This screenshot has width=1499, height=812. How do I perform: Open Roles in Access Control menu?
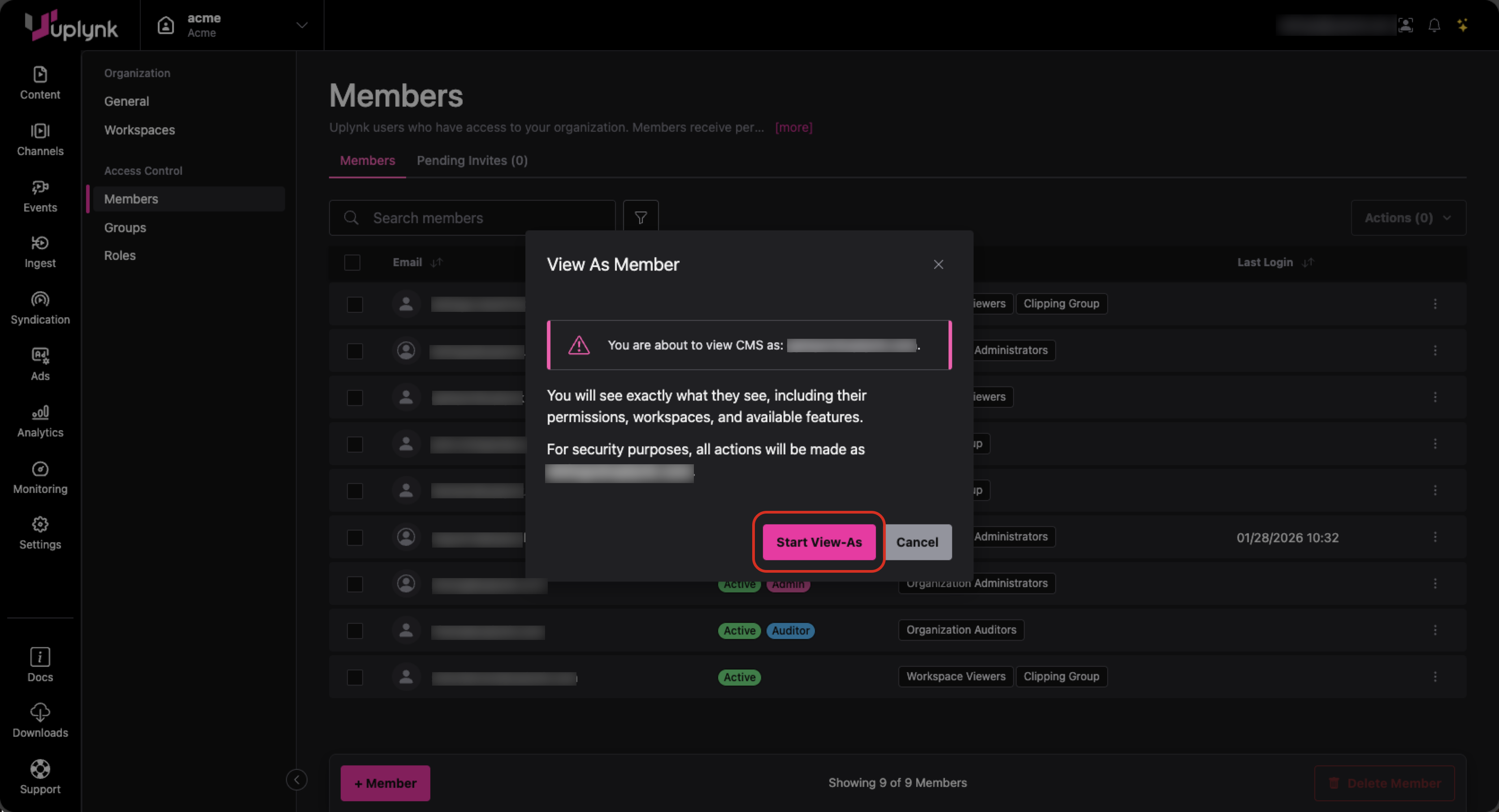119,255
